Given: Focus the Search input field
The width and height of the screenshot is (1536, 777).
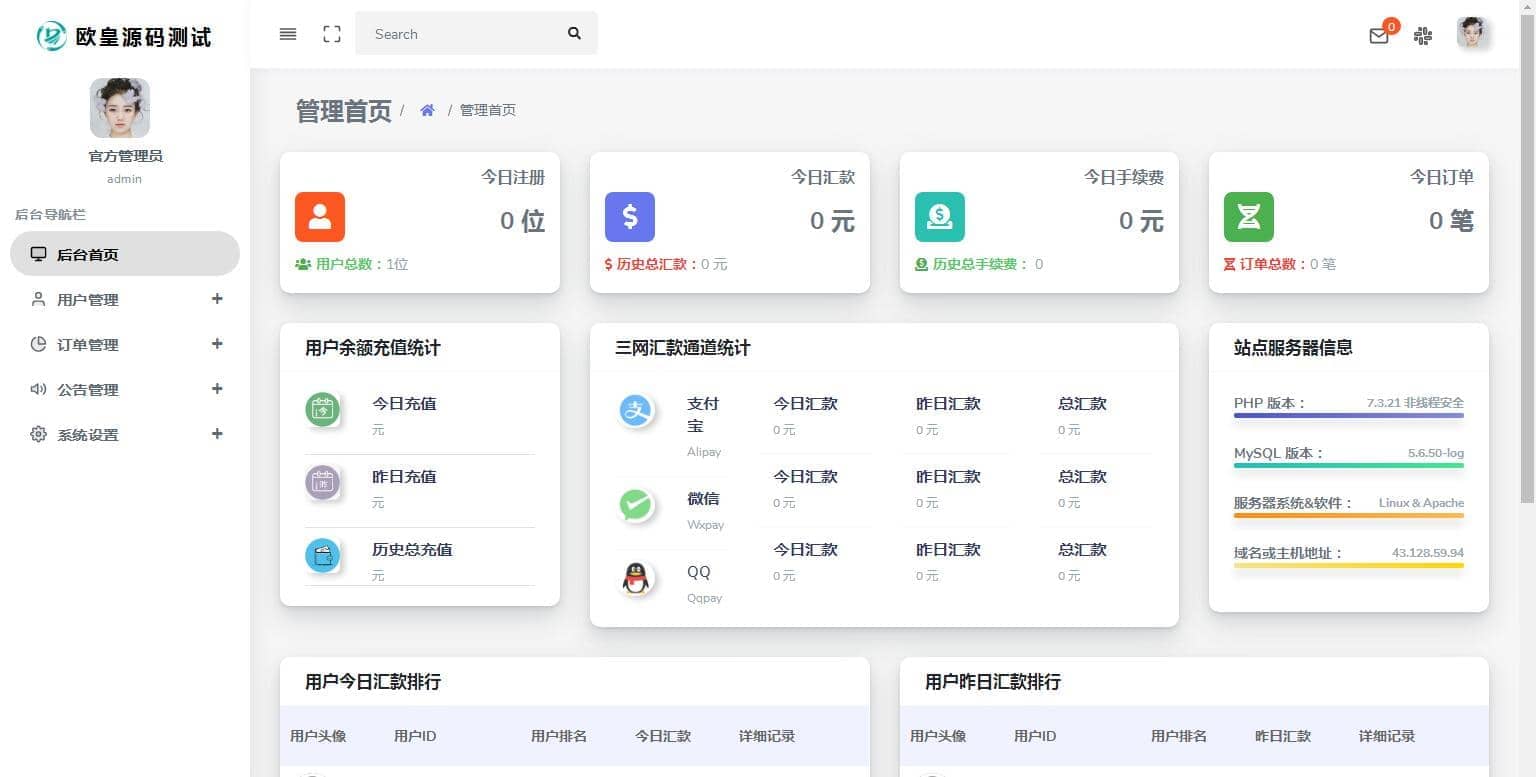Looking at the screenshot, I should (x=460, y=34).
